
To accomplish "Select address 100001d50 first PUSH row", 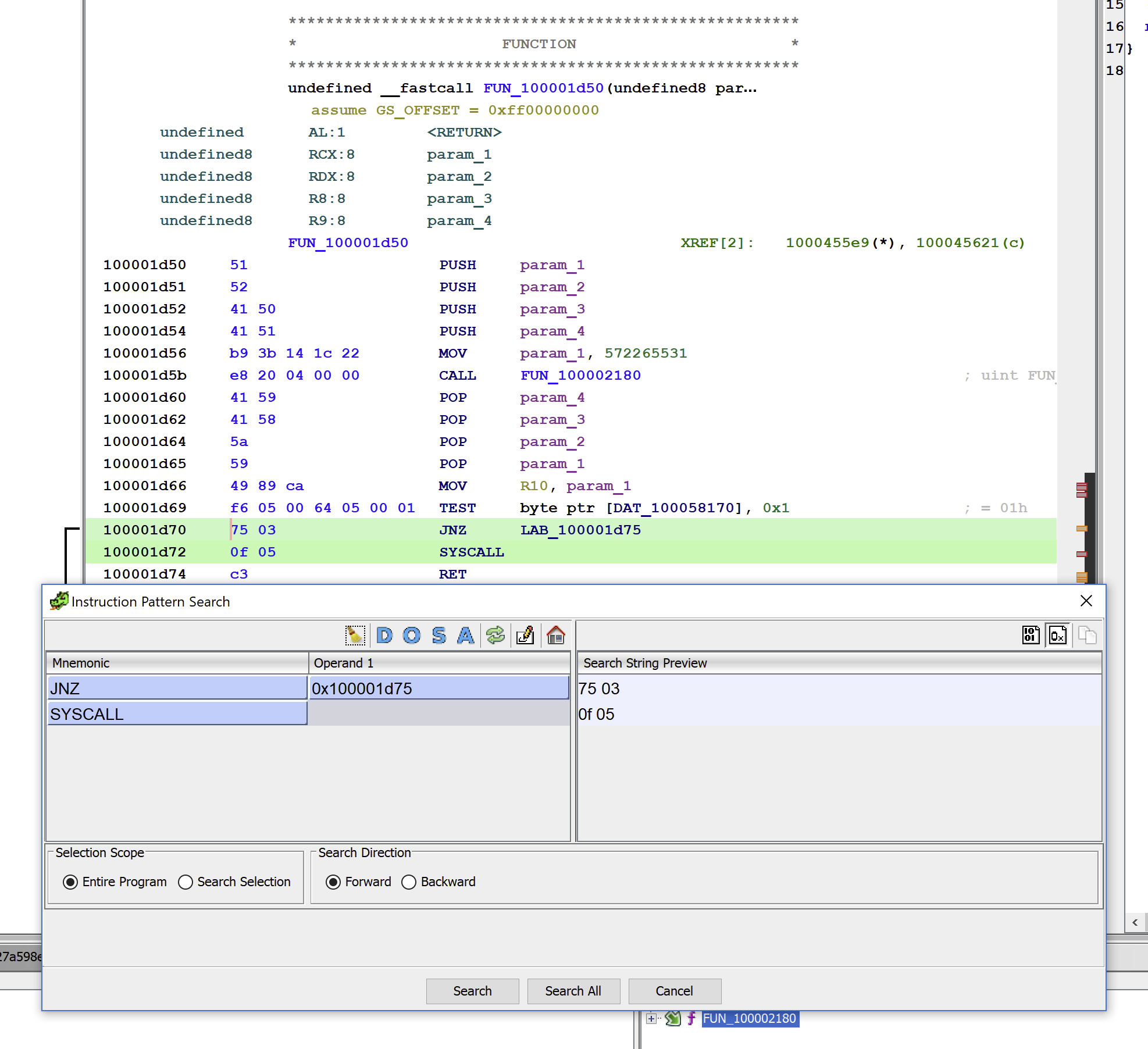I will coord(145,265).
